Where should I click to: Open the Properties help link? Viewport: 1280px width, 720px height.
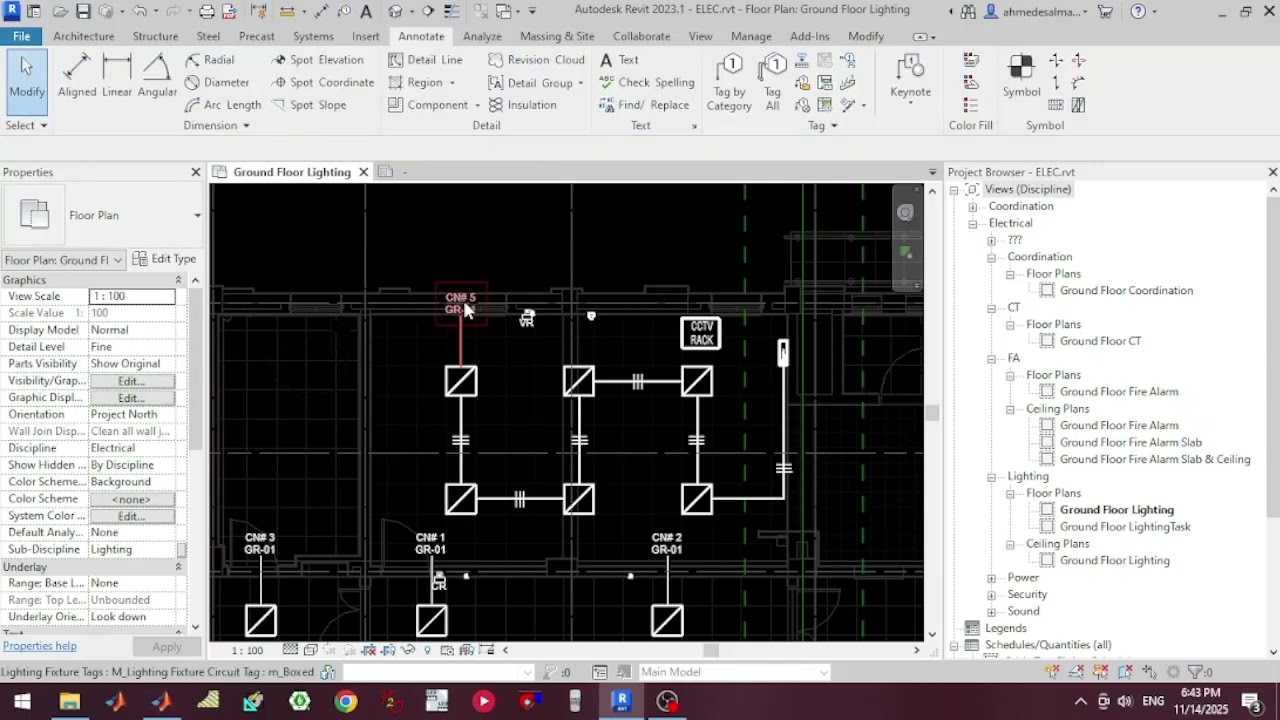pos(40,646)
